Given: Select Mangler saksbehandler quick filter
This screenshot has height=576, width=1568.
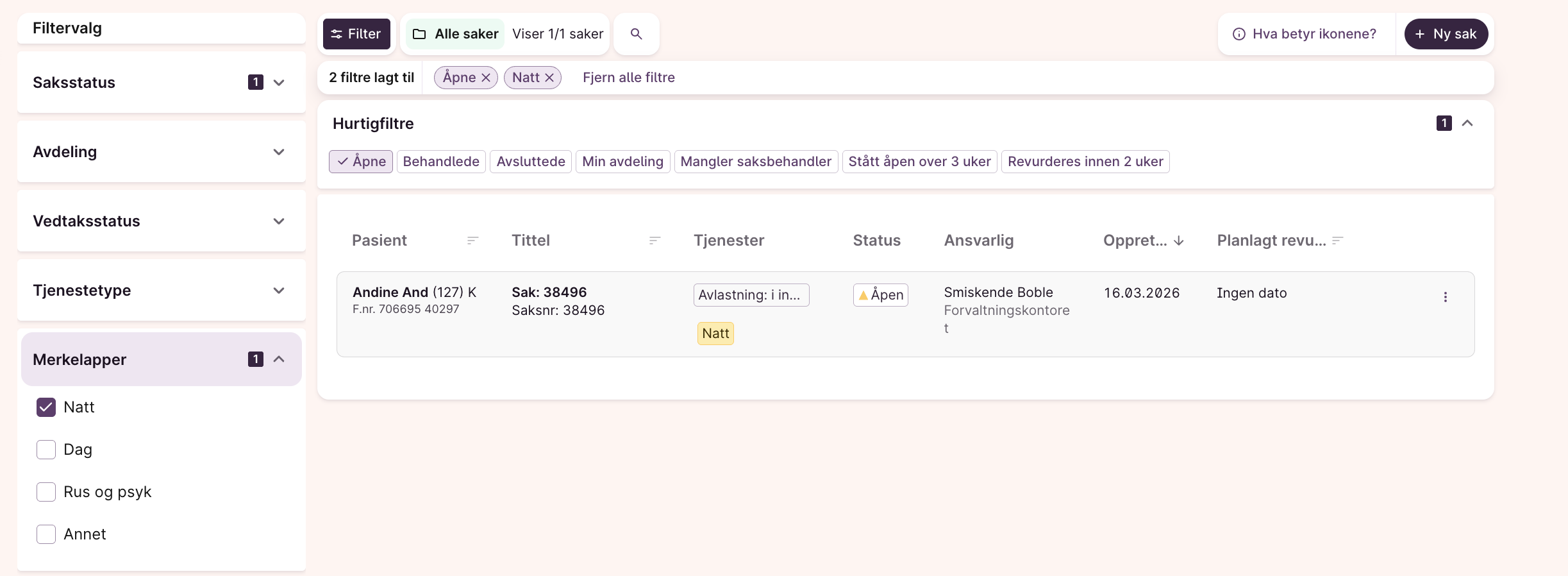Looking at the screenshot, I should click(x=756, y=162).
